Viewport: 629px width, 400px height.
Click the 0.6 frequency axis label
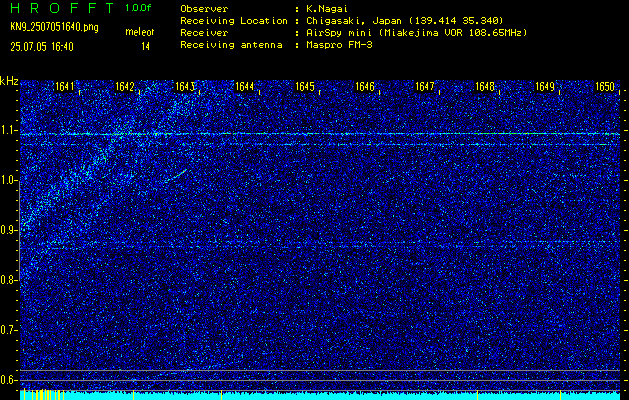point(9,380)
